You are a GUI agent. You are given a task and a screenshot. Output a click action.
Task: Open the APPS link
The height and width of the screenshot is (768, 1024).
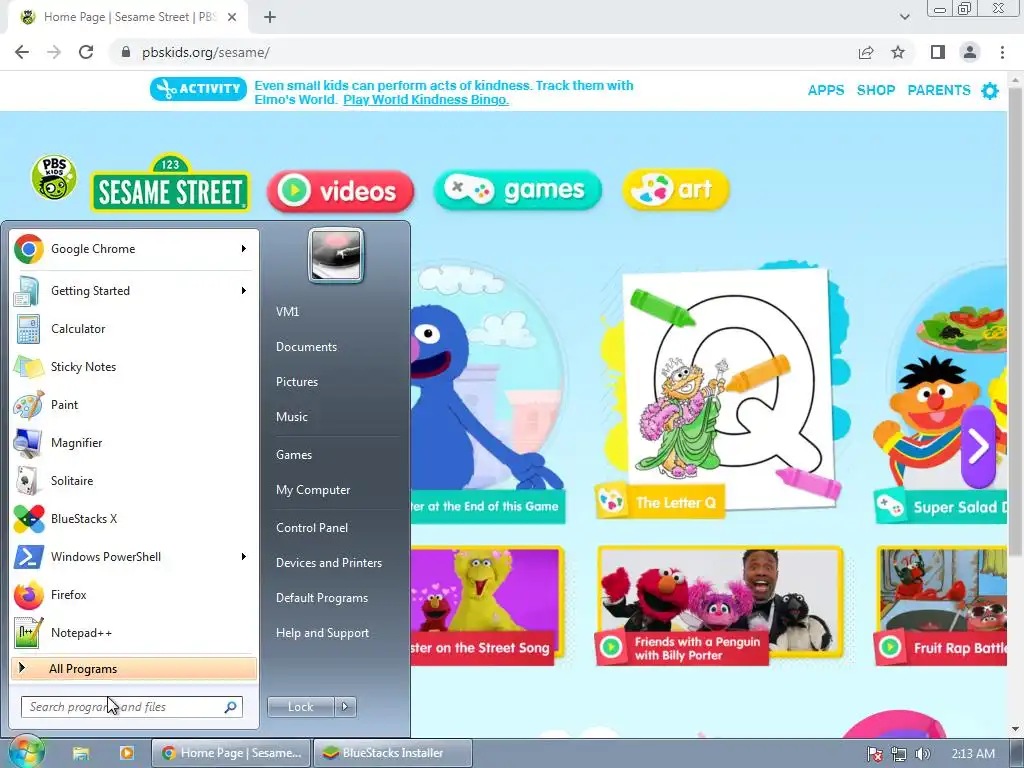[826, 90]
